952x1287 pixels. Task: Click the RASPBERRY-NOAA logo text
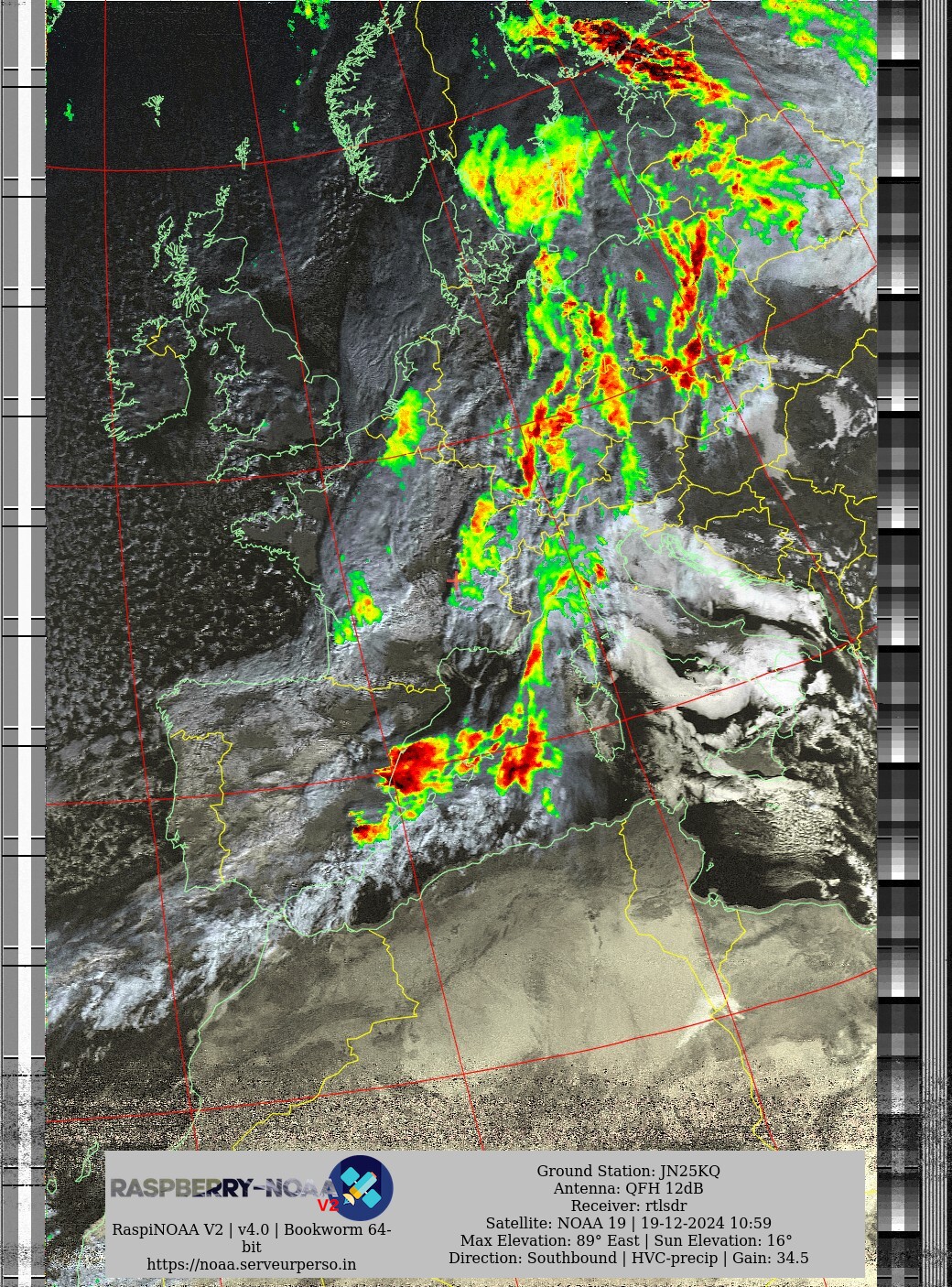click(x=220, y=1188)
